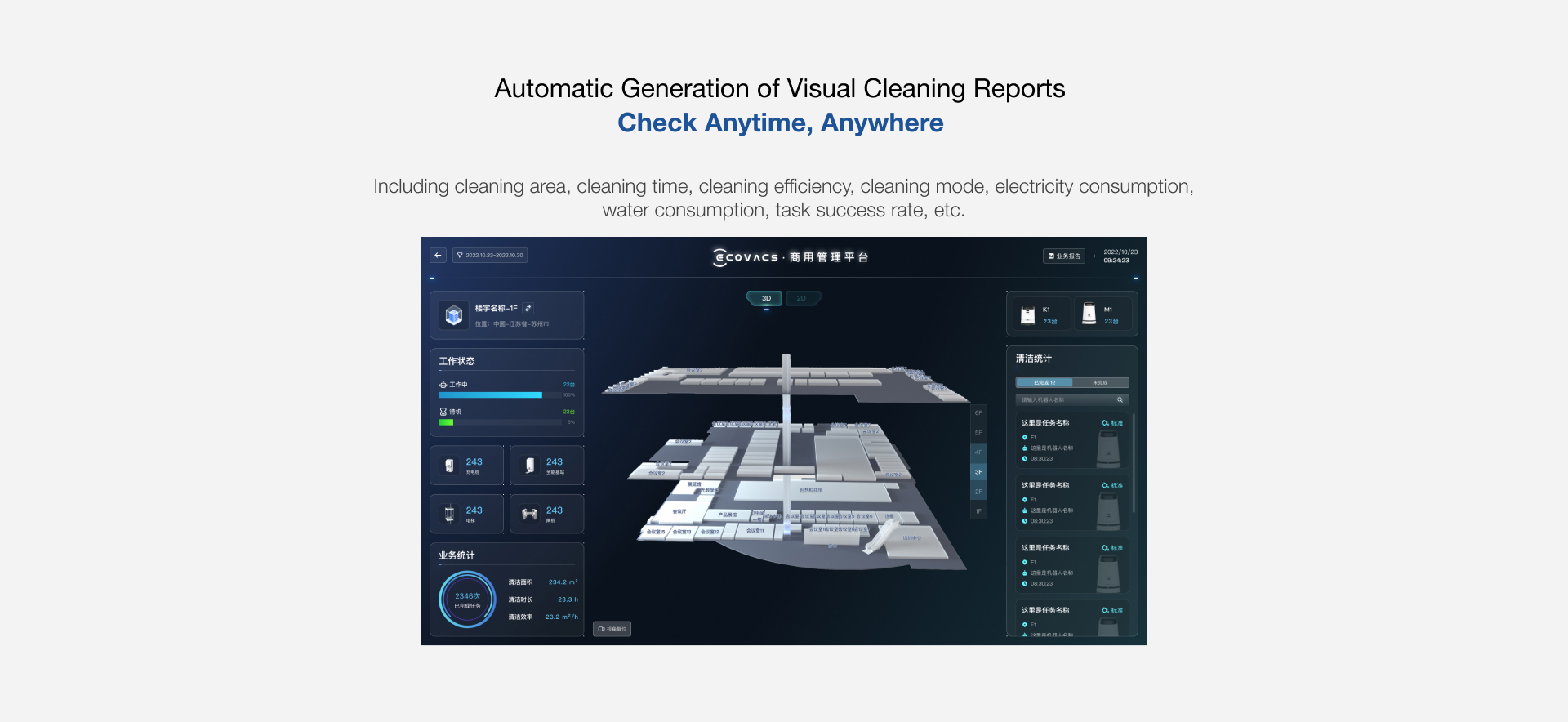Click the back arrow button
The width and height of the screenshot is (1568, 722).
click(x=438, y=256)
